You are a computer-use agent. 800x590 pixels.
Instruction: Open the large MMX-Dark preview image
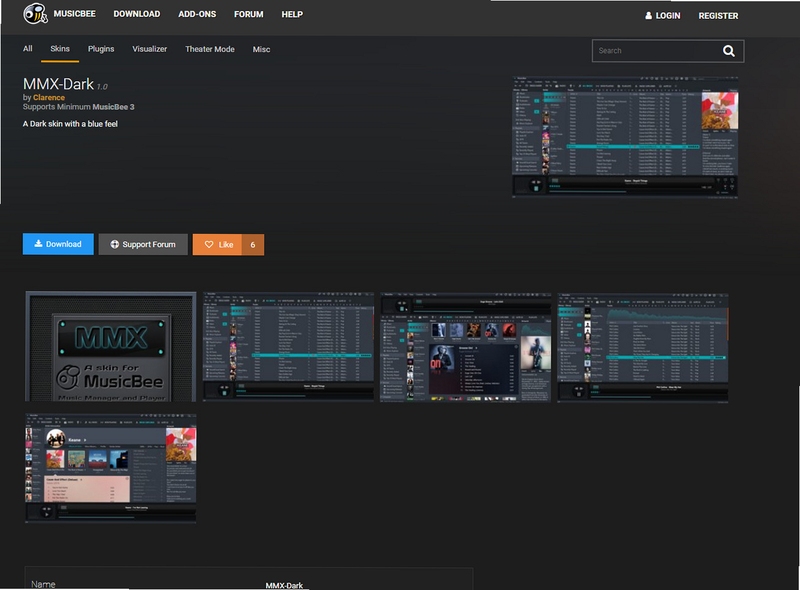[625, 136]
